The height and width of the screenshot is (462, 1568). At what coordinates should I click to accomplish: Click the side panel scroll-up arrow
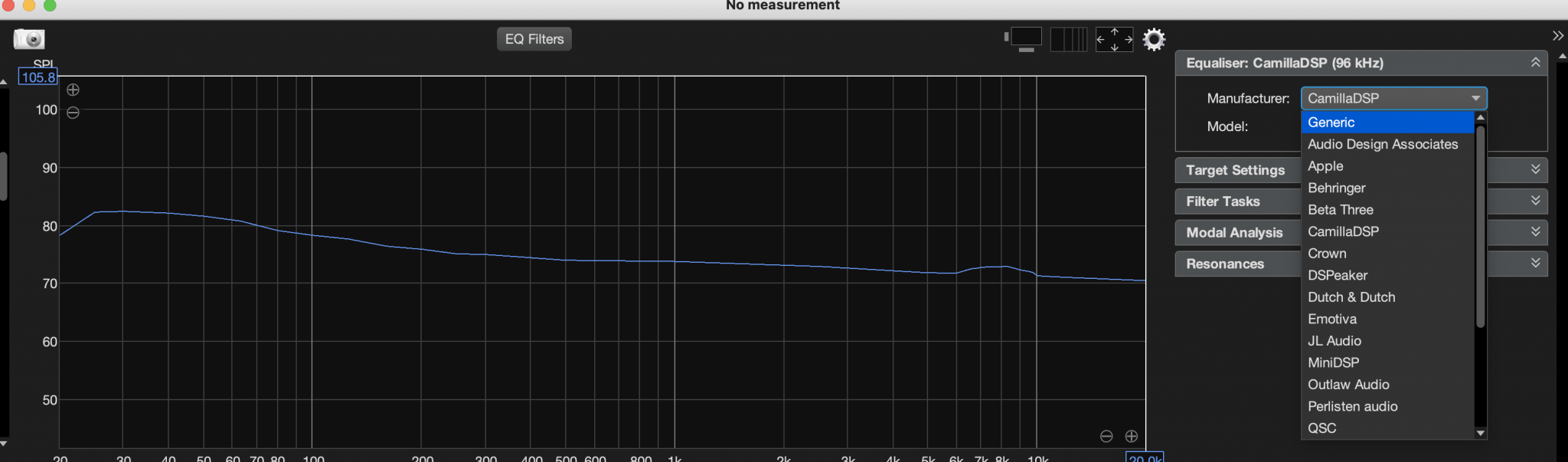click(x=1563, y=56)
